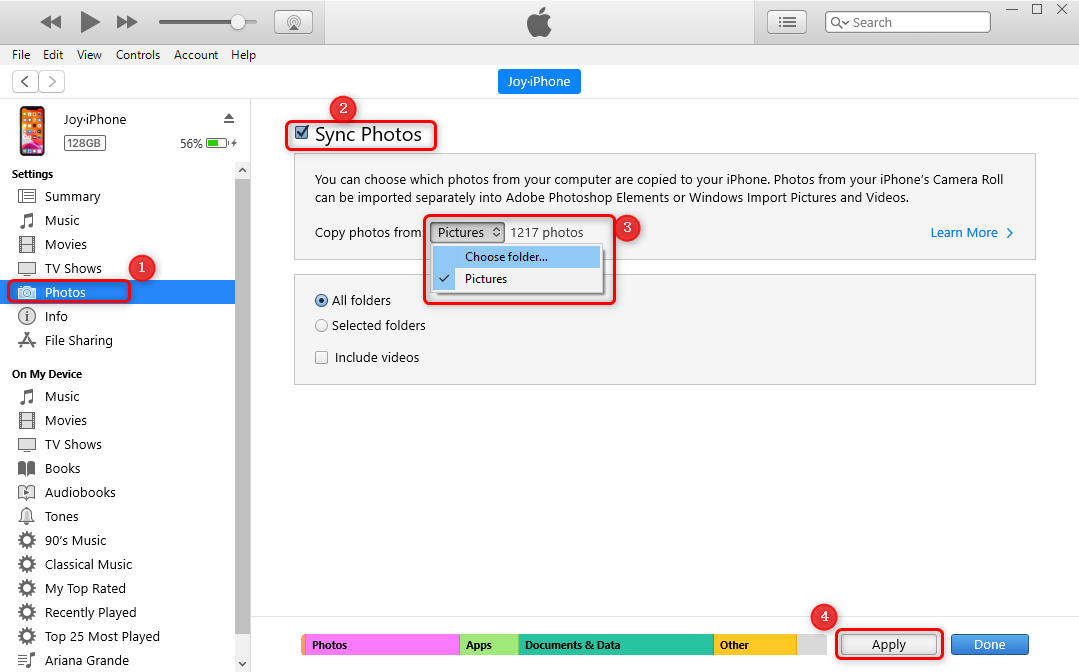1079x672 pixels.
Task: Select the checked Pictures menu option
Action: [x=517, y=279]
